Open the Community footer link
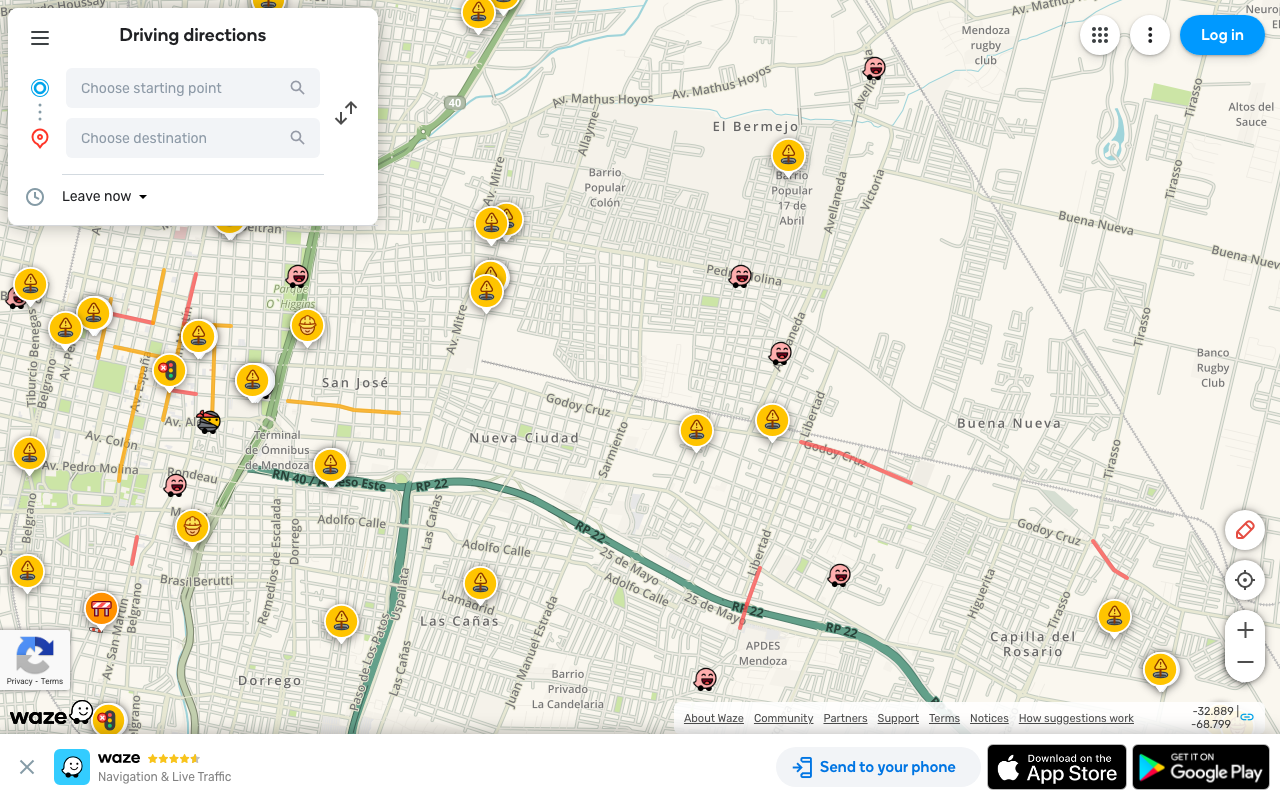1280x800 pixels. click(x=783, y=718)
